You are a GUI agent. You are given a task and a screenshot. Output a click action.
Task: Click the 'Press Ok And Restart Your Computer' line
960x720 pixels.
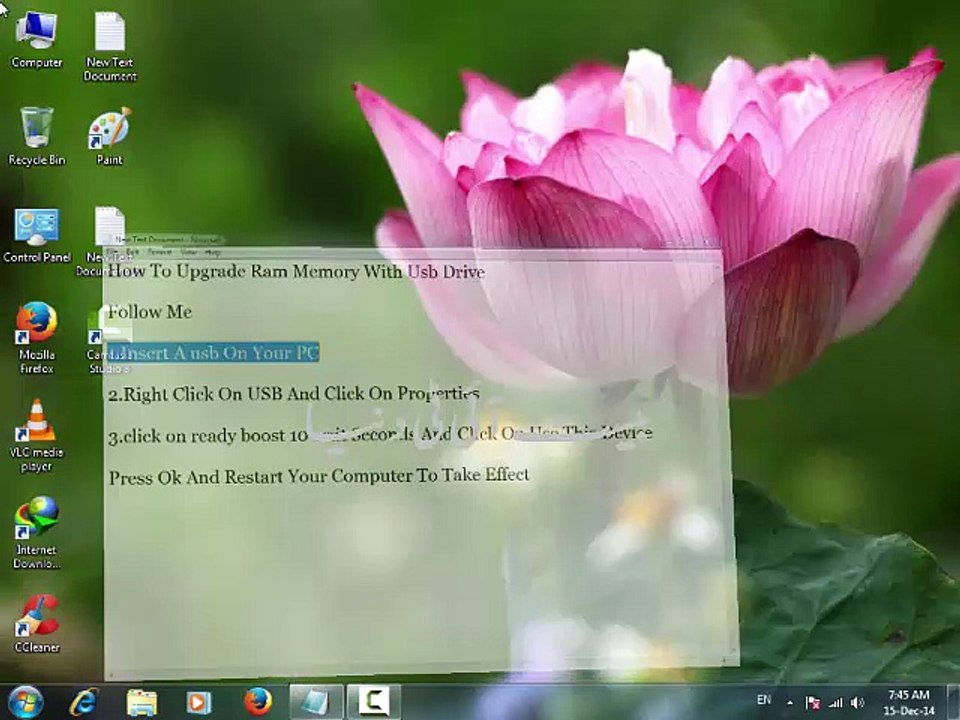point(319,476)
